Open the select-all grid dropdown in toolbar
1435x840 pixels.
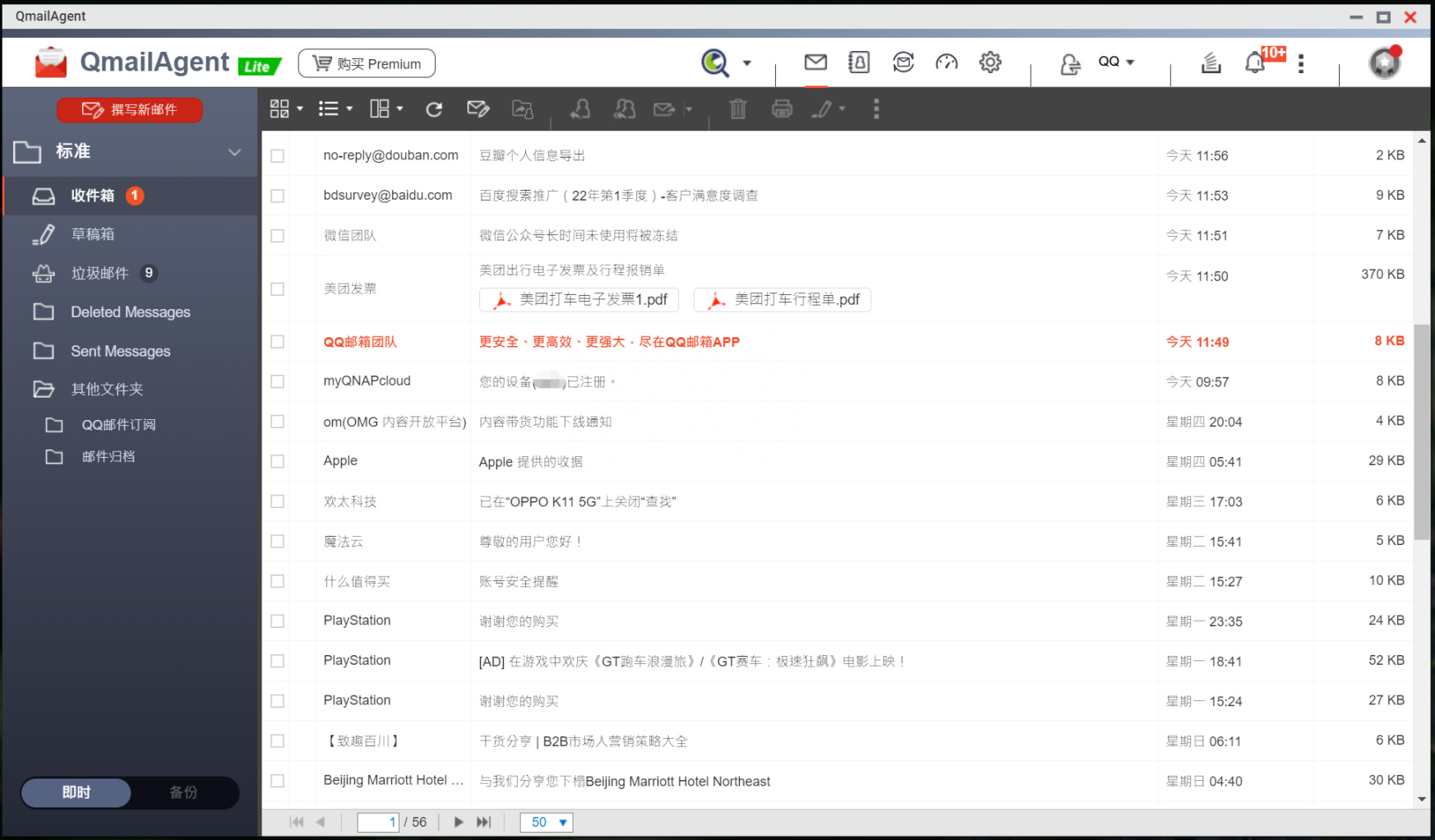287,108
